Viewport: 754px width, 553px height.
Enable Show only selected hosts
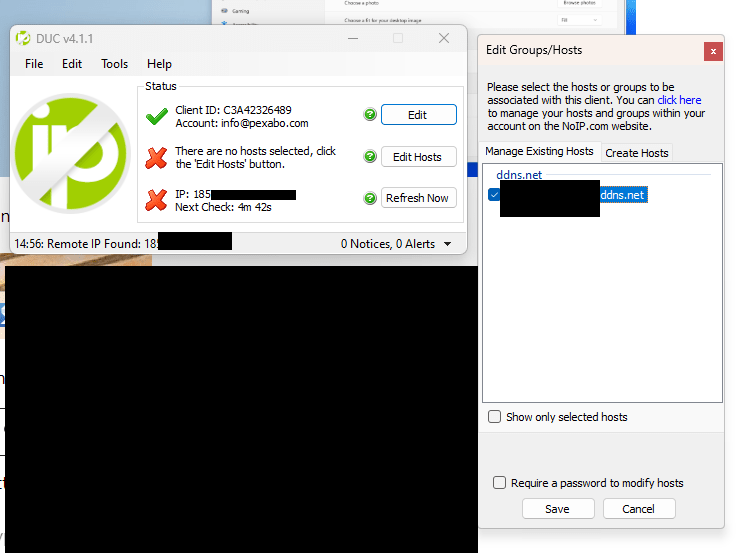pyautogui.click(x=494, y=416)
